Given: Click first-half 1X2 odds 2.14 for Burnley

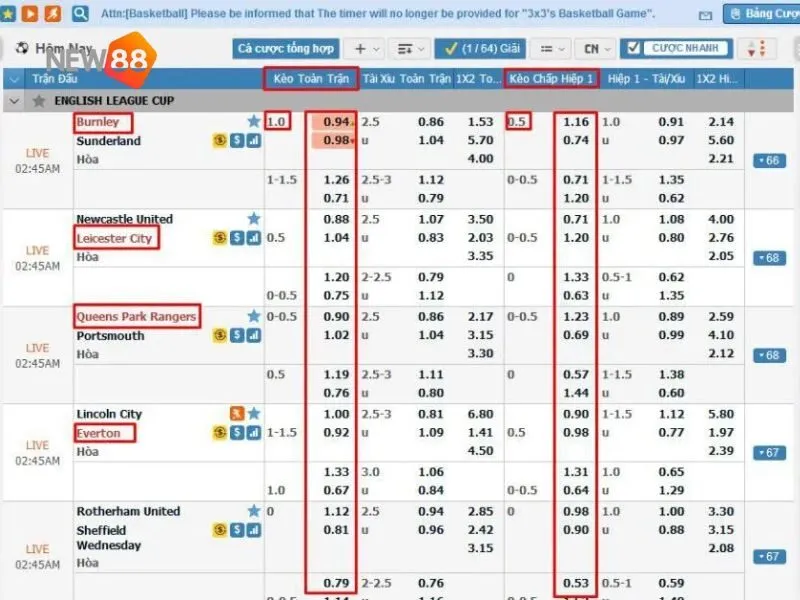Looking at the screenshot, I should point(720,122).
